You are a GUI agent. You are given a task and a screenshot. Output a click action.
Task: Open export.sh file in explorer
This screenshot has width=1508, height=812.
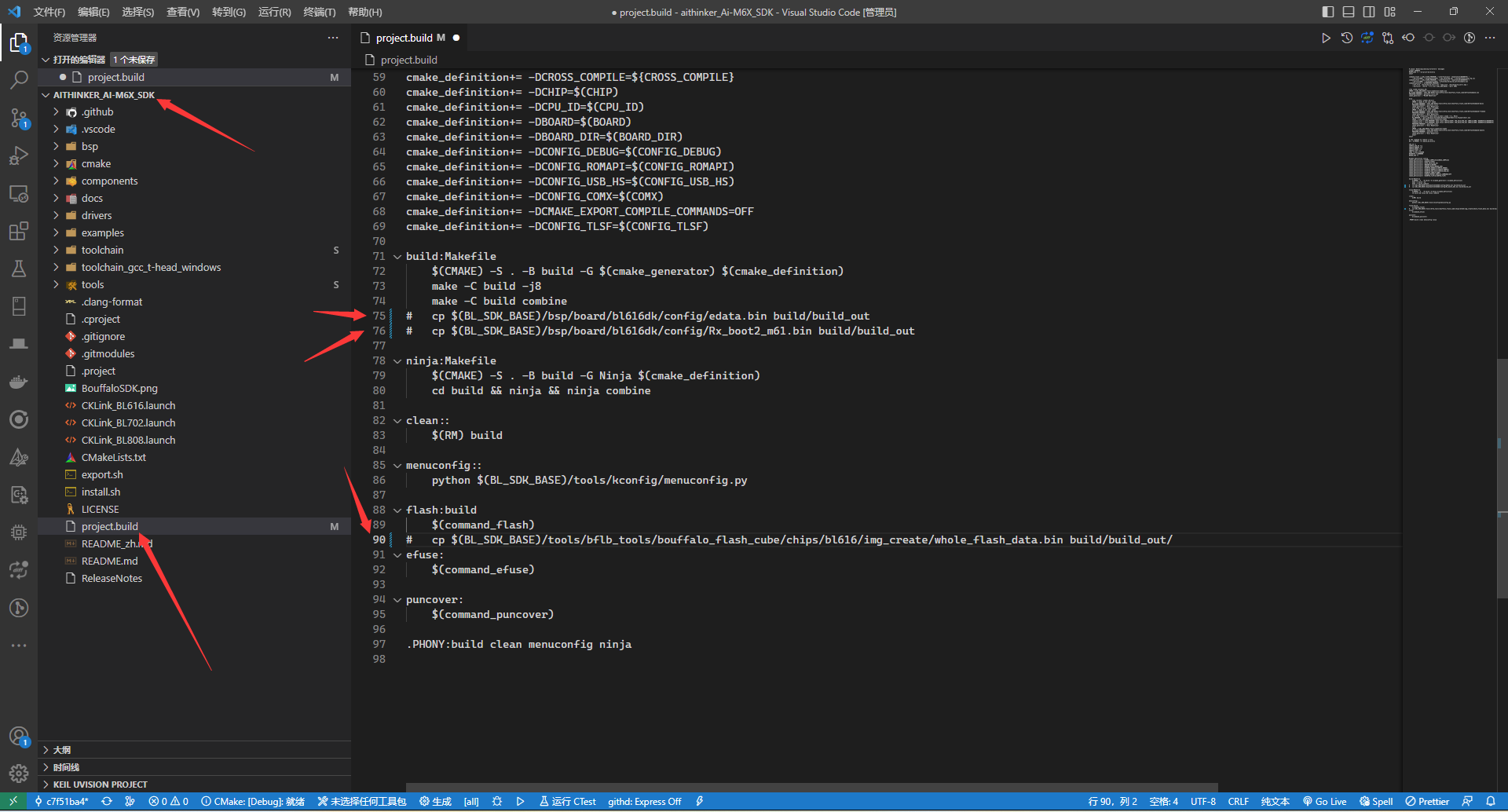click(194, 475)
